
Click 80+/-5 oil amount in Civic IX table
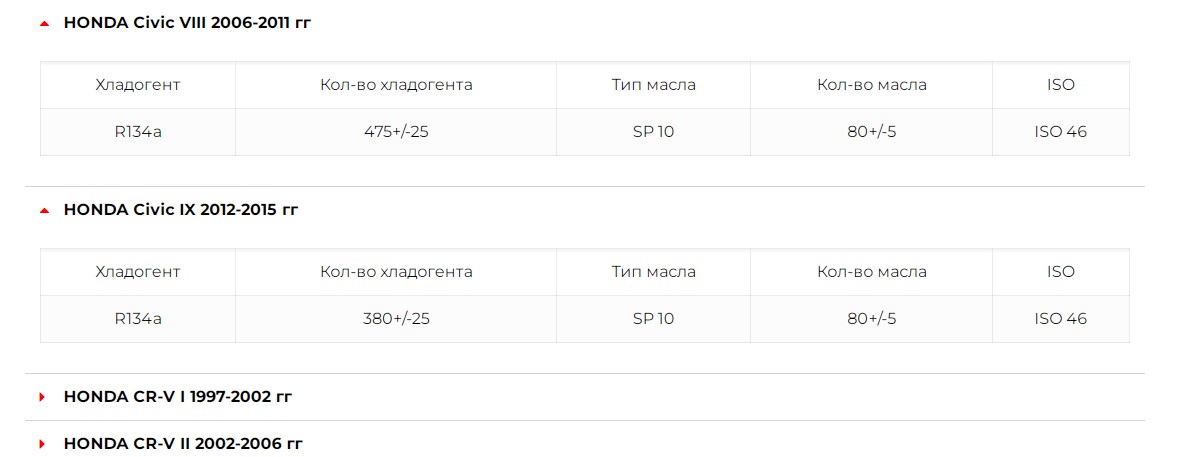pyautogui.click(x=872, y=319)
